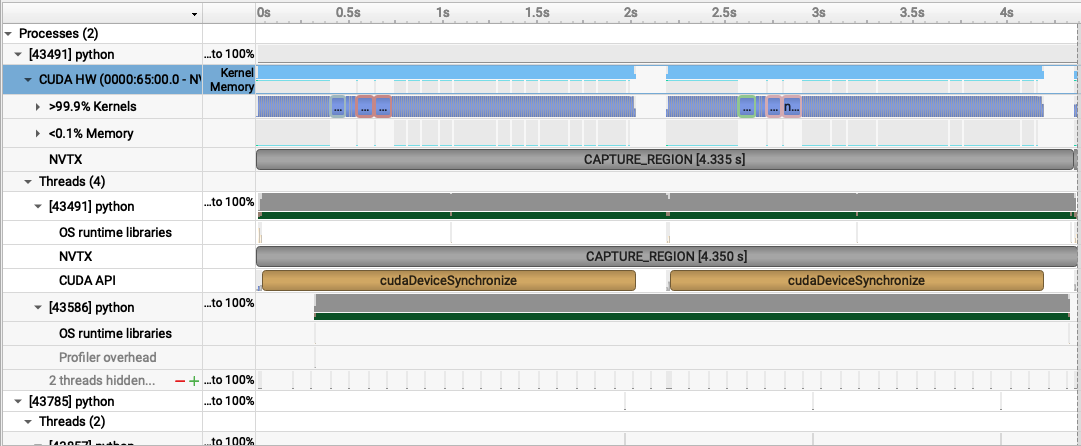Click the blue Kernel utilization bar in CUDA HW
This screenshot has height=446, width=1081.
(x=445, y=72)
